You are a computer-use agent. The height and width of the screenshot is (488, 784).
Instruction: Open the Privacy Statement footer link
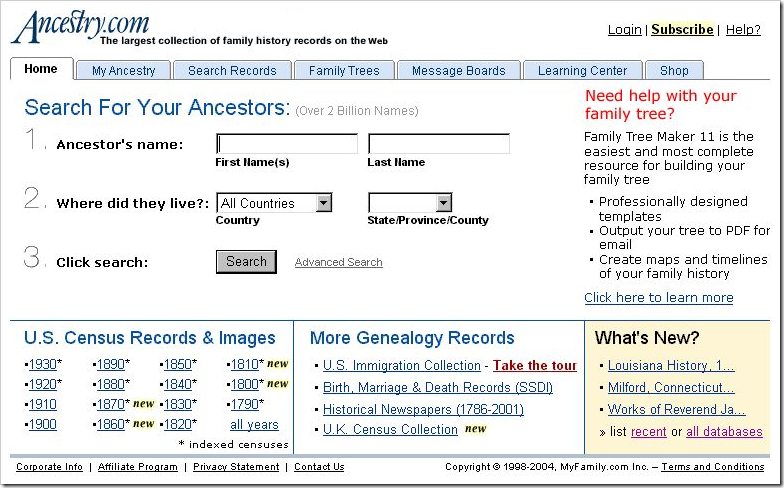(235, 467)
